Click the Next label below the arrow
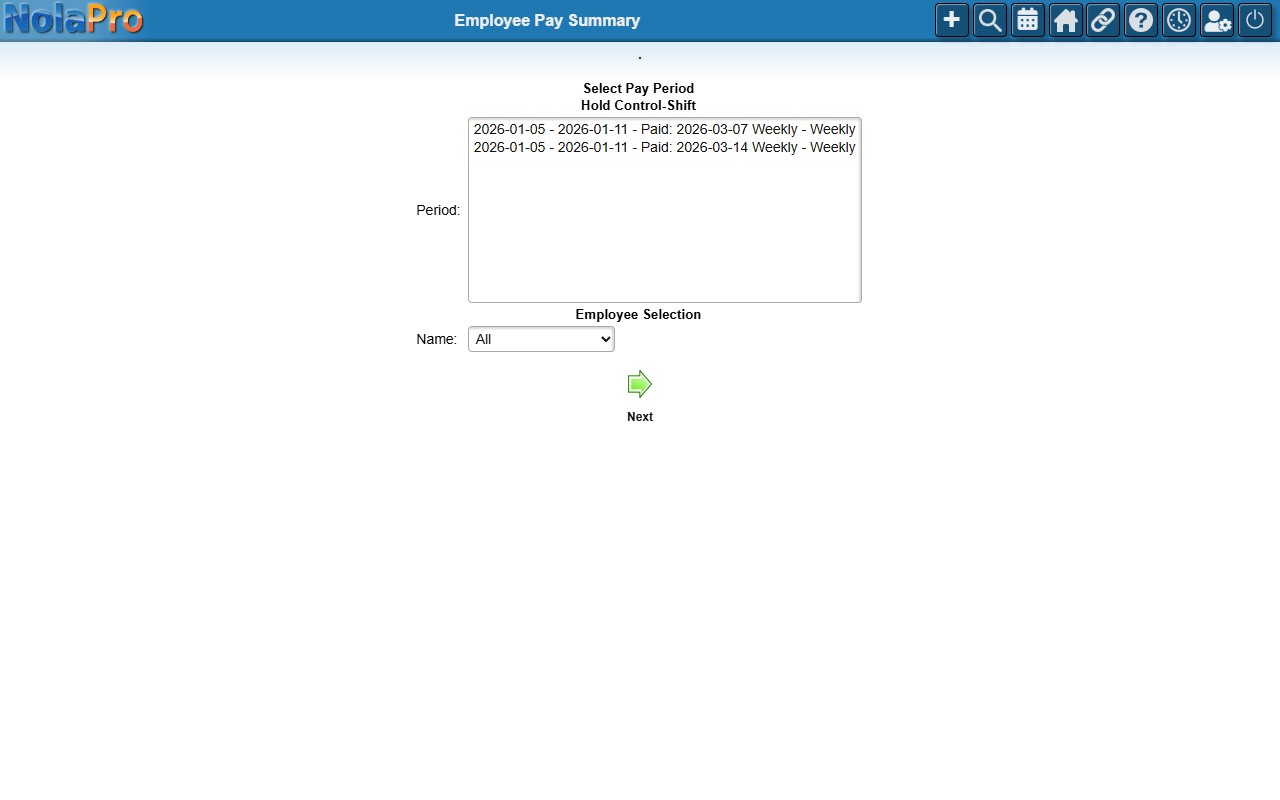Viewport: 1280px width, 800px height. point(640,417)
